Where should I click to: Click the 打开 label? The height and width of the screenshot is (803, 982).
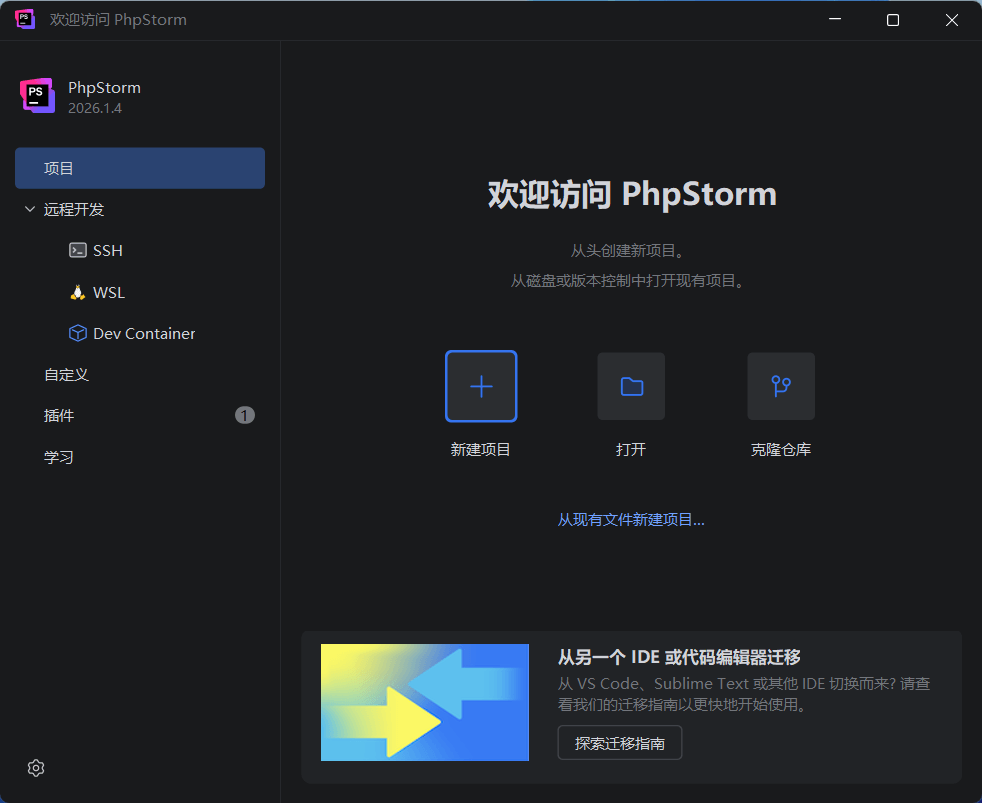[x=631, y=450]
